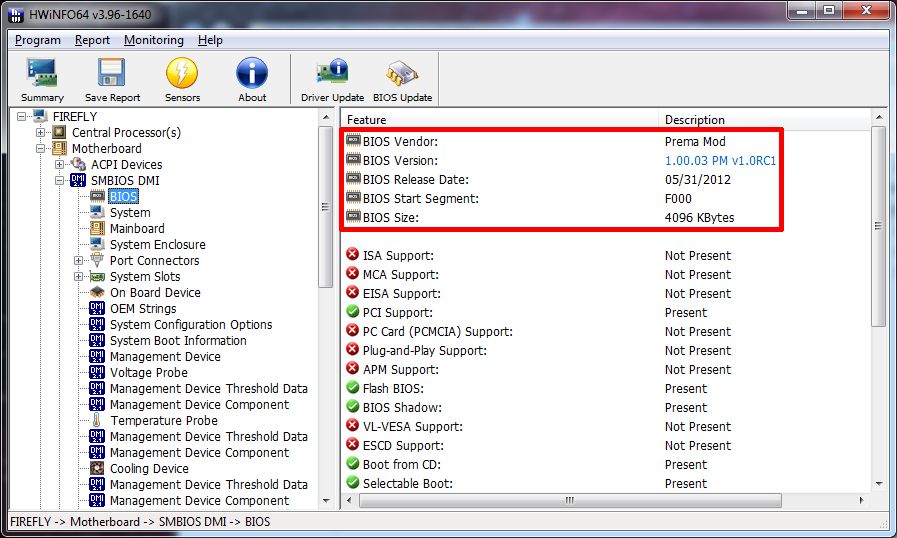The width and height of the screenshot is (897, 538).
Task: Select System Boot Information item
Action: [178, 341]
